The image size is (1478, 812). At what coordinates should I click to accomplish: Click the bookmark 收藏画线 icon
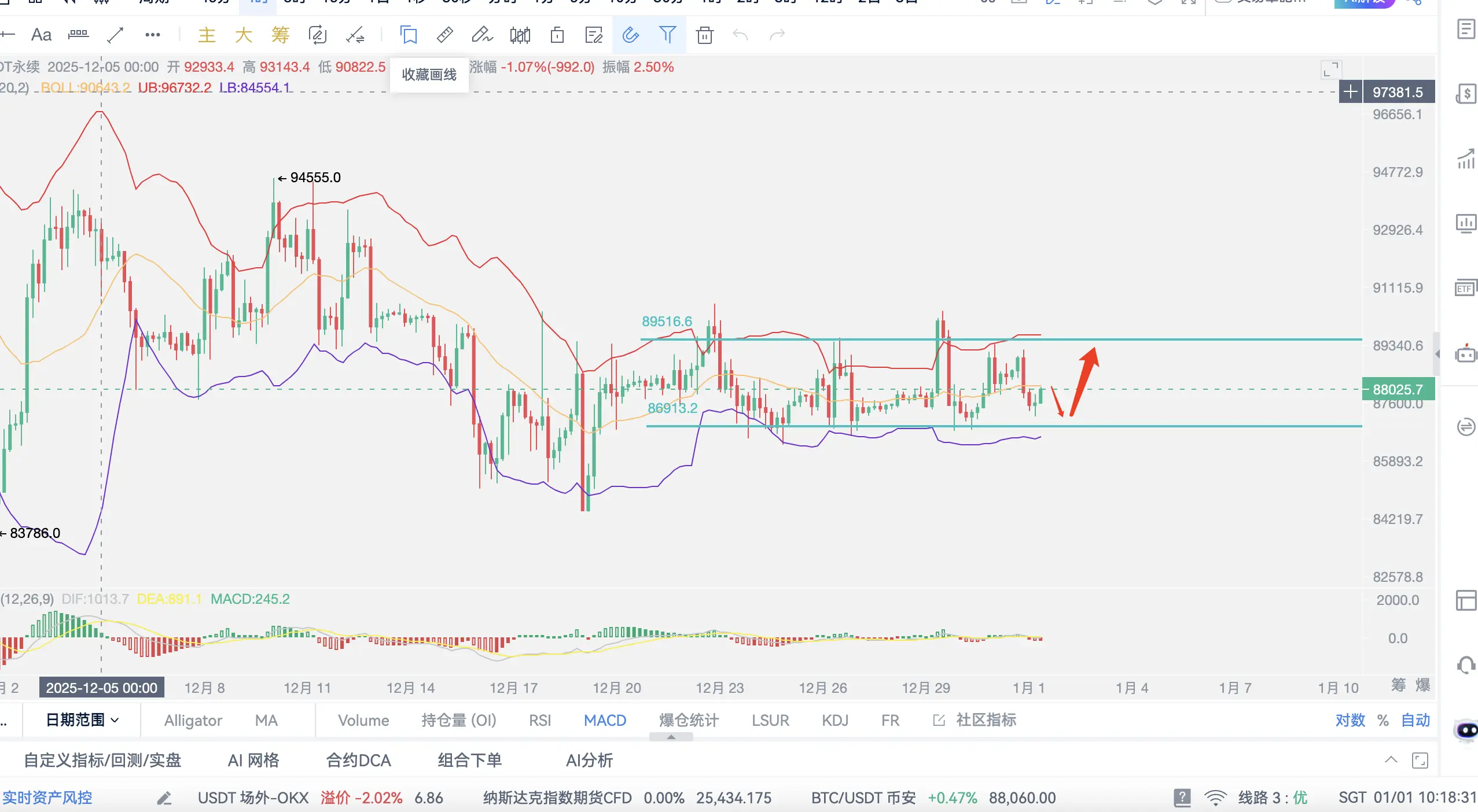(x=409, y=35)
